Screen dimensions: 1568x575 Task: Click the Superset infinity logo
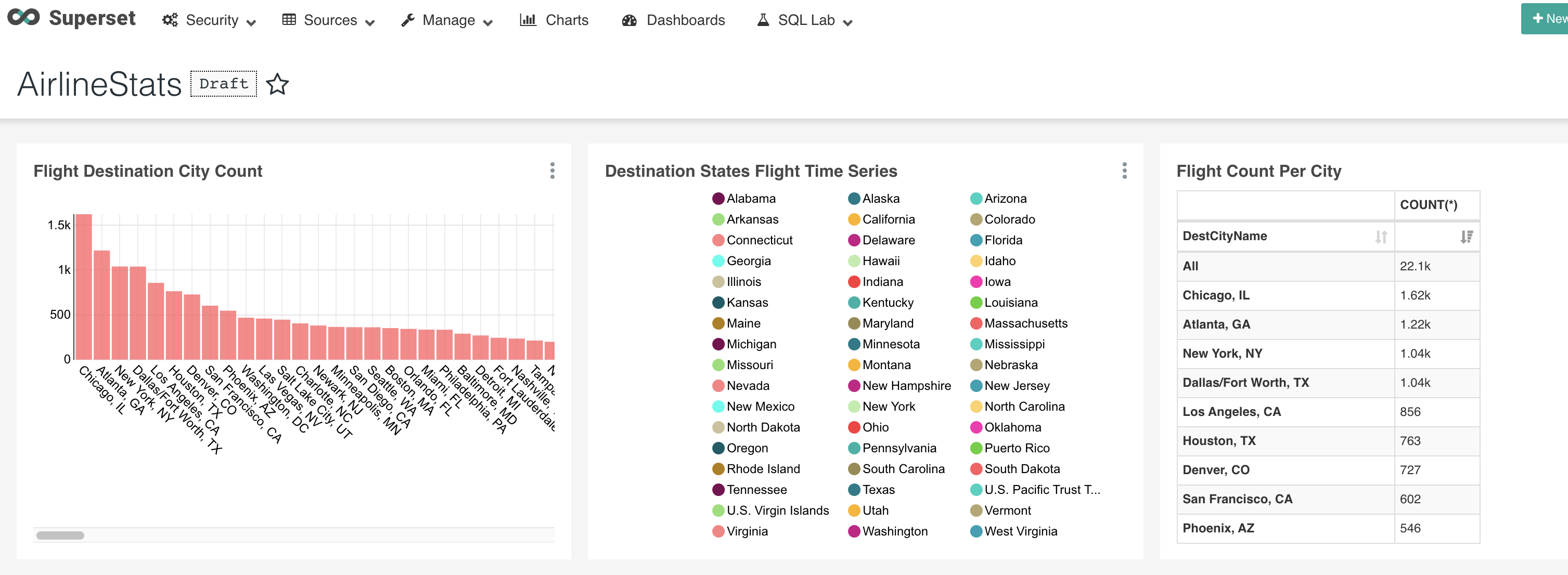pos(23,18)
